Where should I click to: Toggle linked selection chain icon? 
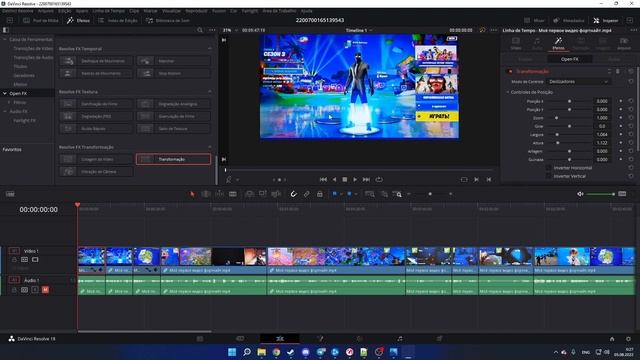coord(306,194)
